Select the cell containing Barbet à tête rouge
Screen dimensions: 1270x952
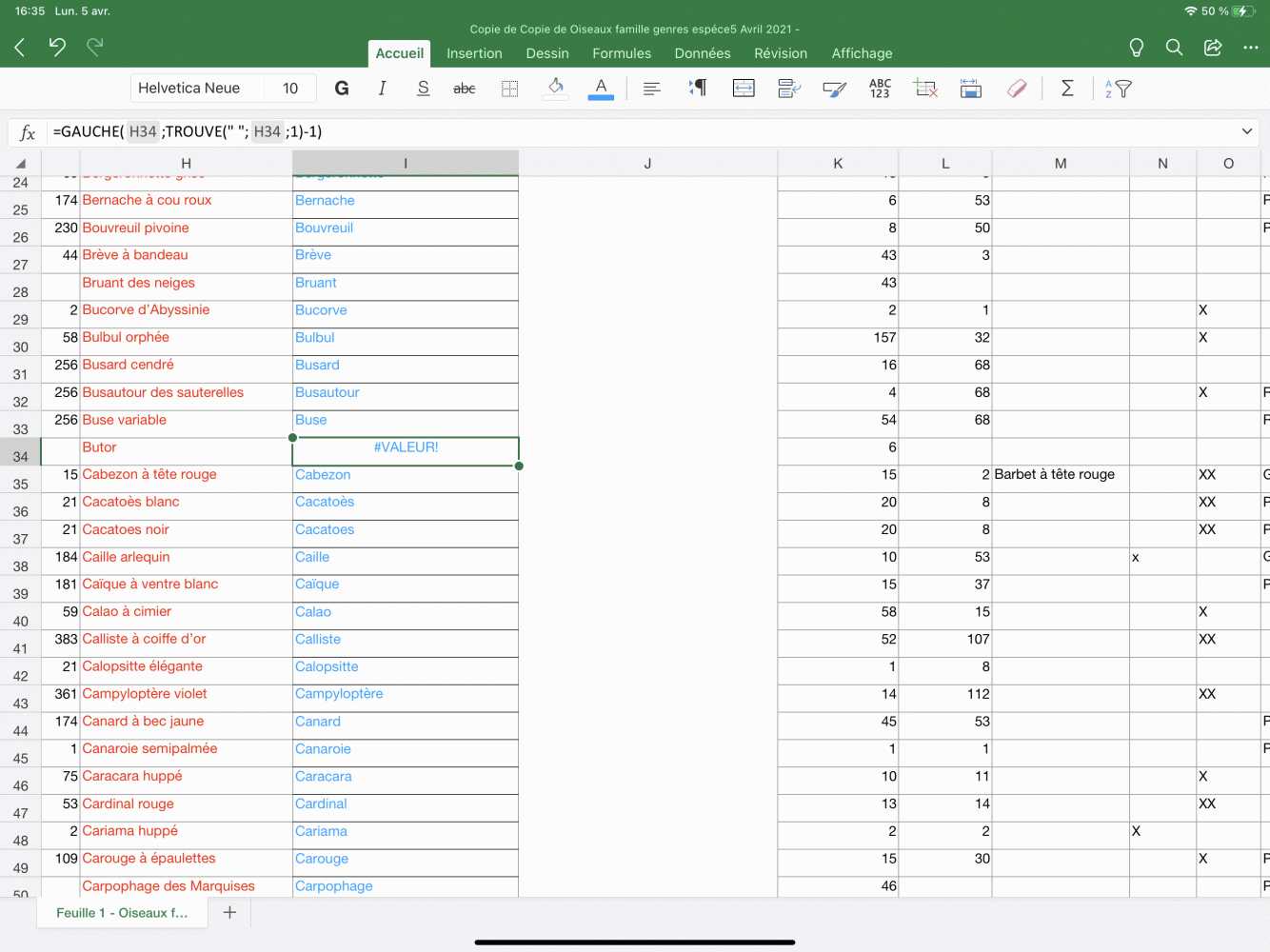(x=1060, y=475)
